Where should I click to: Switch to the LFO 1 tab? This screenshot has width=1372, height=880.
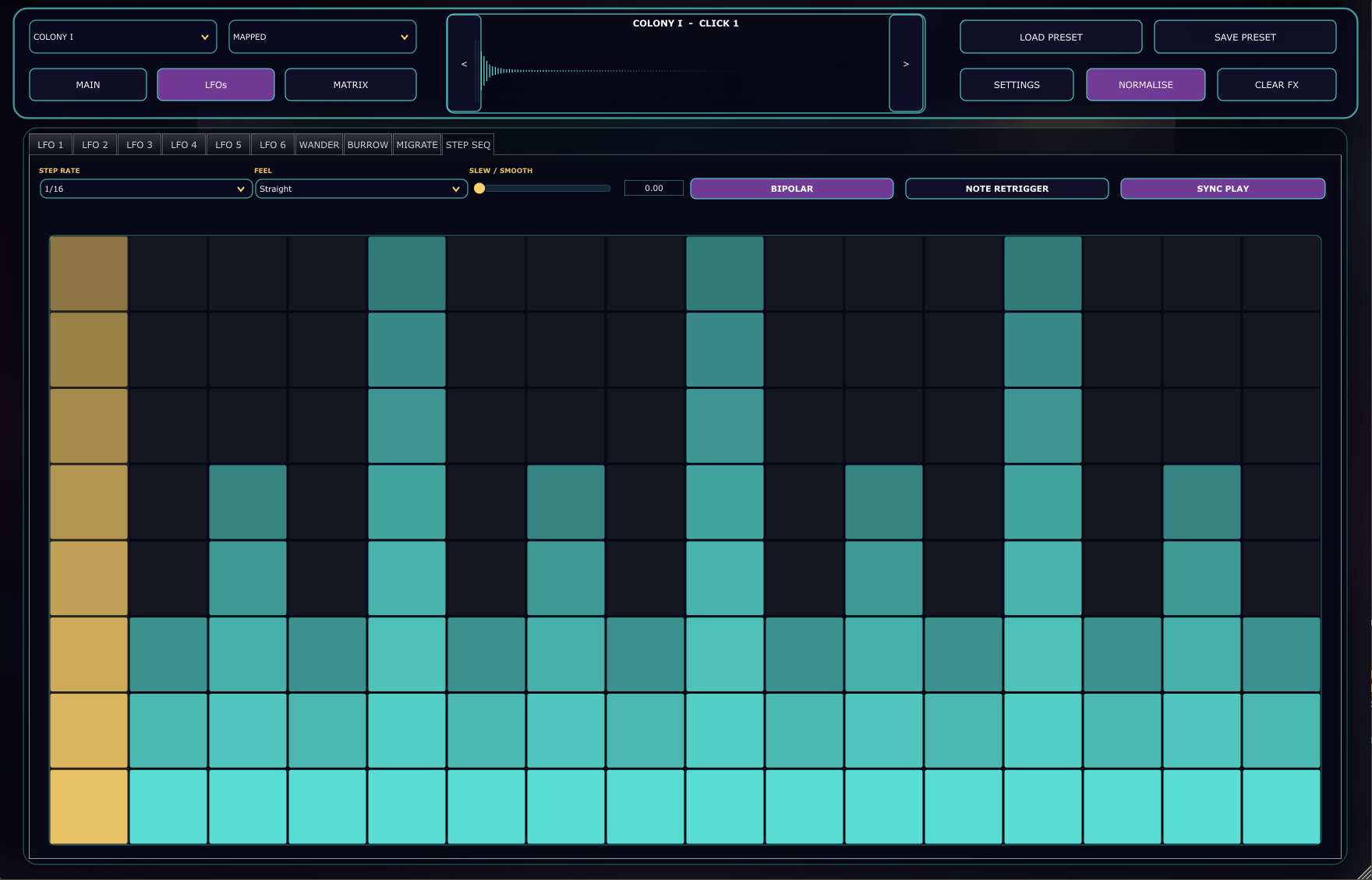click(51, 145)
